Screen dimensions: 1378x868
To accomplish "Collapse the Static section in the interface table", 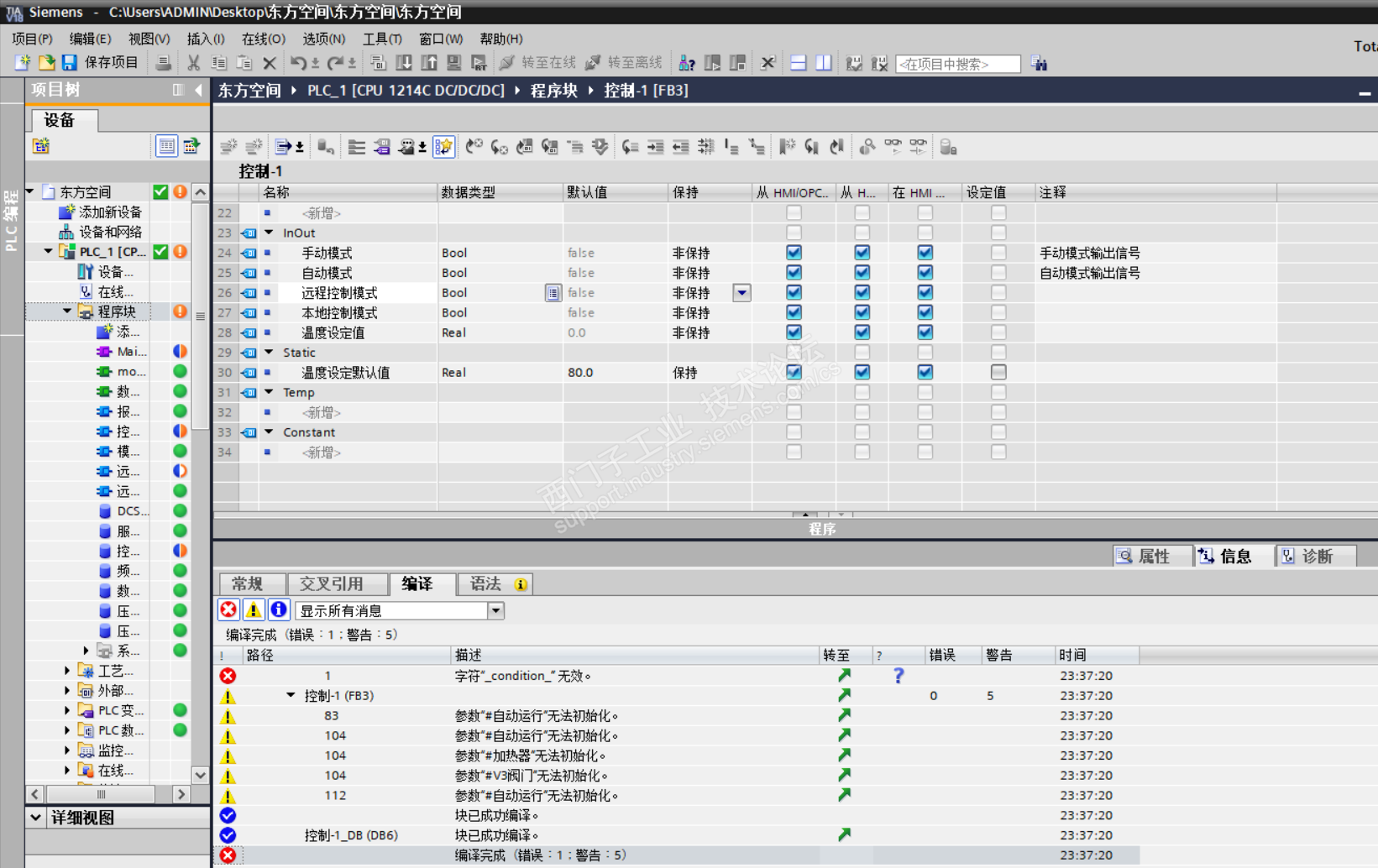I will 269,353.
